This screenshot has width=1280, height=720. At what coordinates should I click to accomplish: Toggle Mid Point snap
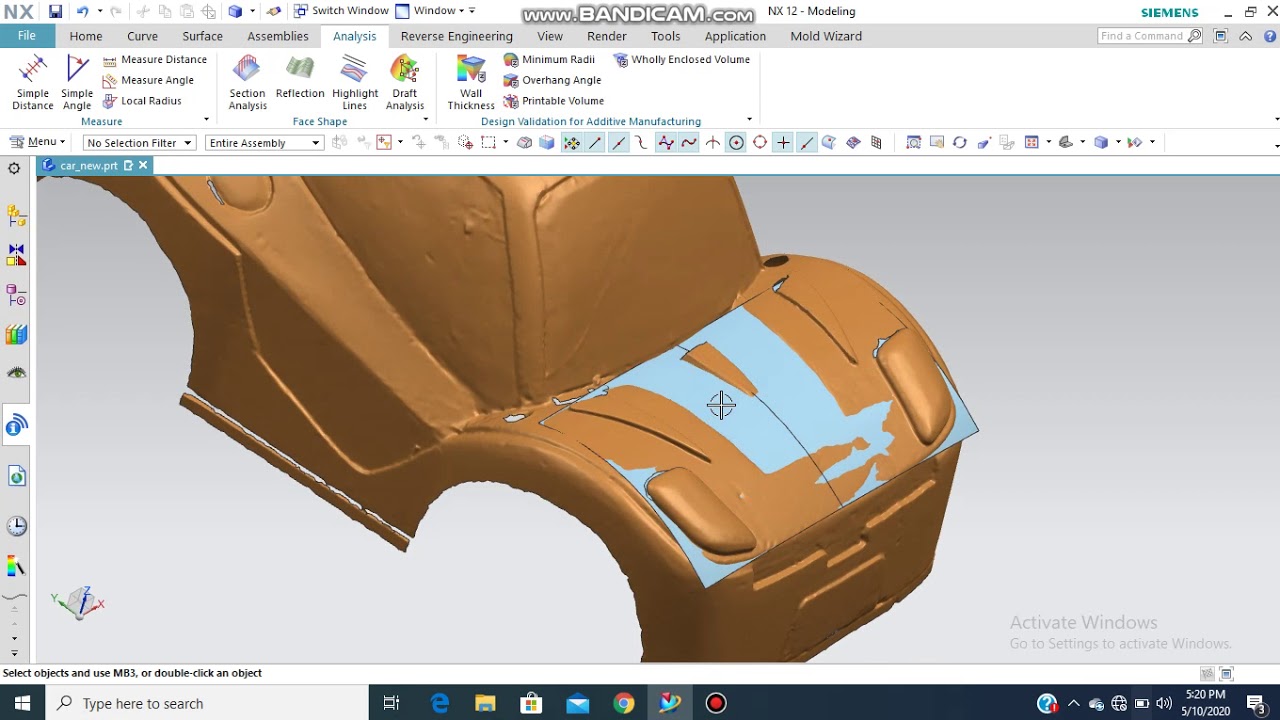tap(619, 142)
